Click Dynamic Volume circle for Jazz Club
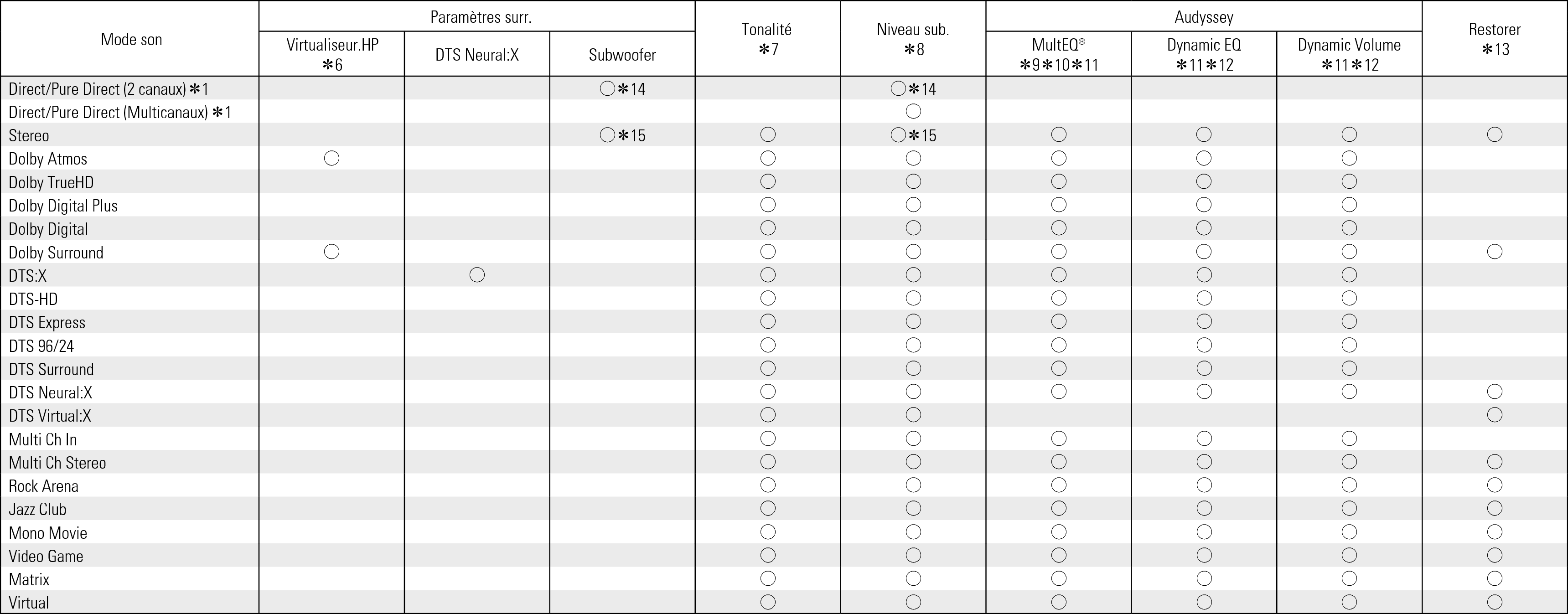The height and width of the screenshot is (614, 1568). (1349, 509)
